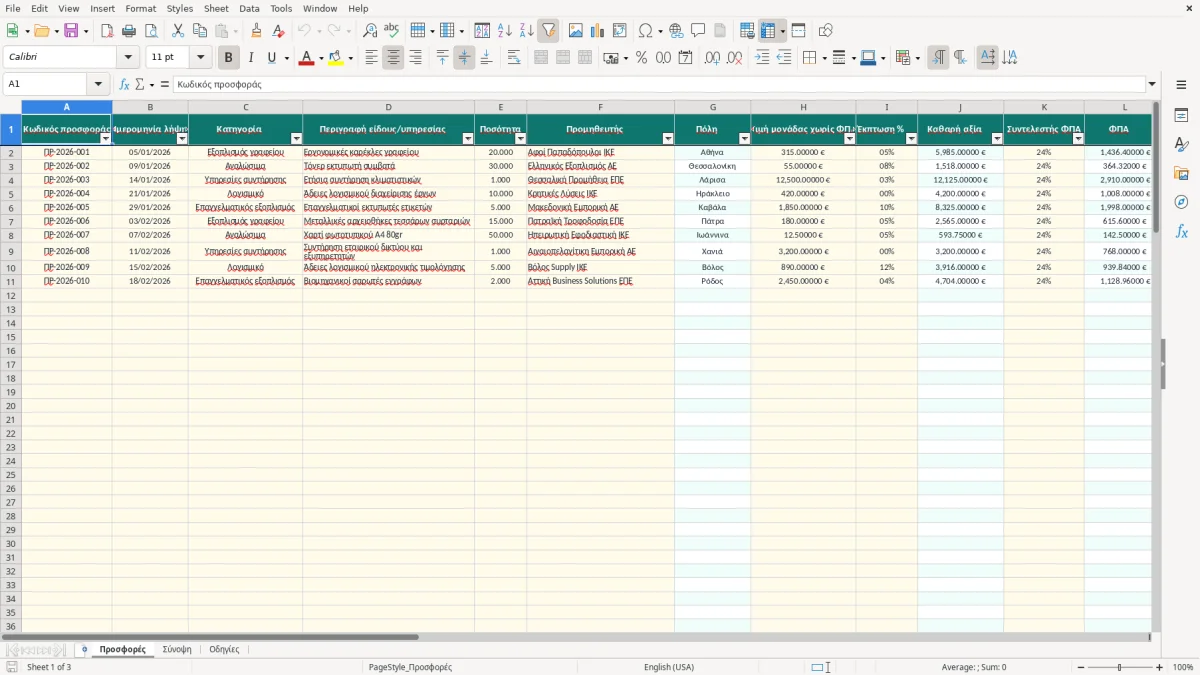This screenshot has height=675, width=1200.
Task: Open the sidebar Gallery panel
Action: (x=1181, y=174)
